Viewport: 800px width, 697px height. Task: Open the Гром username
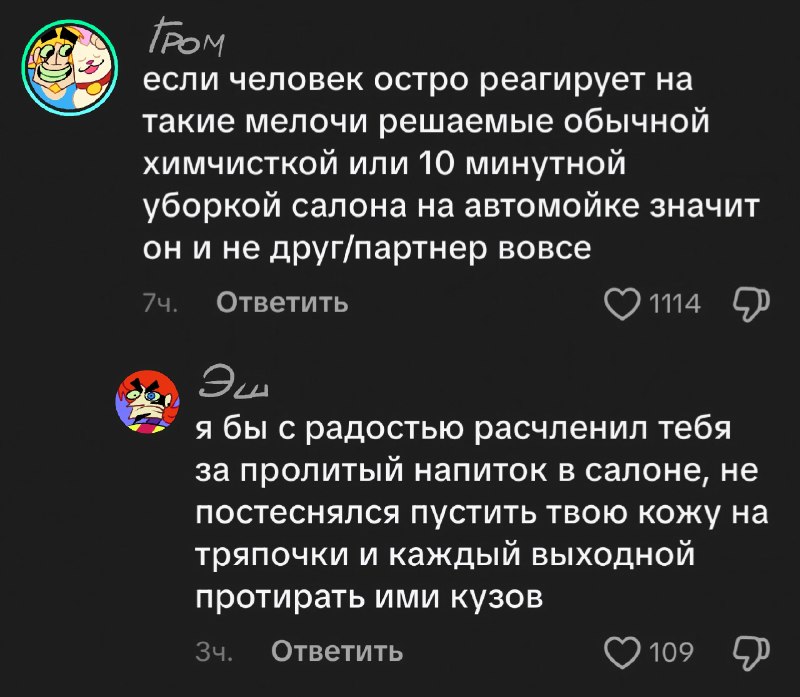(187, 37)
